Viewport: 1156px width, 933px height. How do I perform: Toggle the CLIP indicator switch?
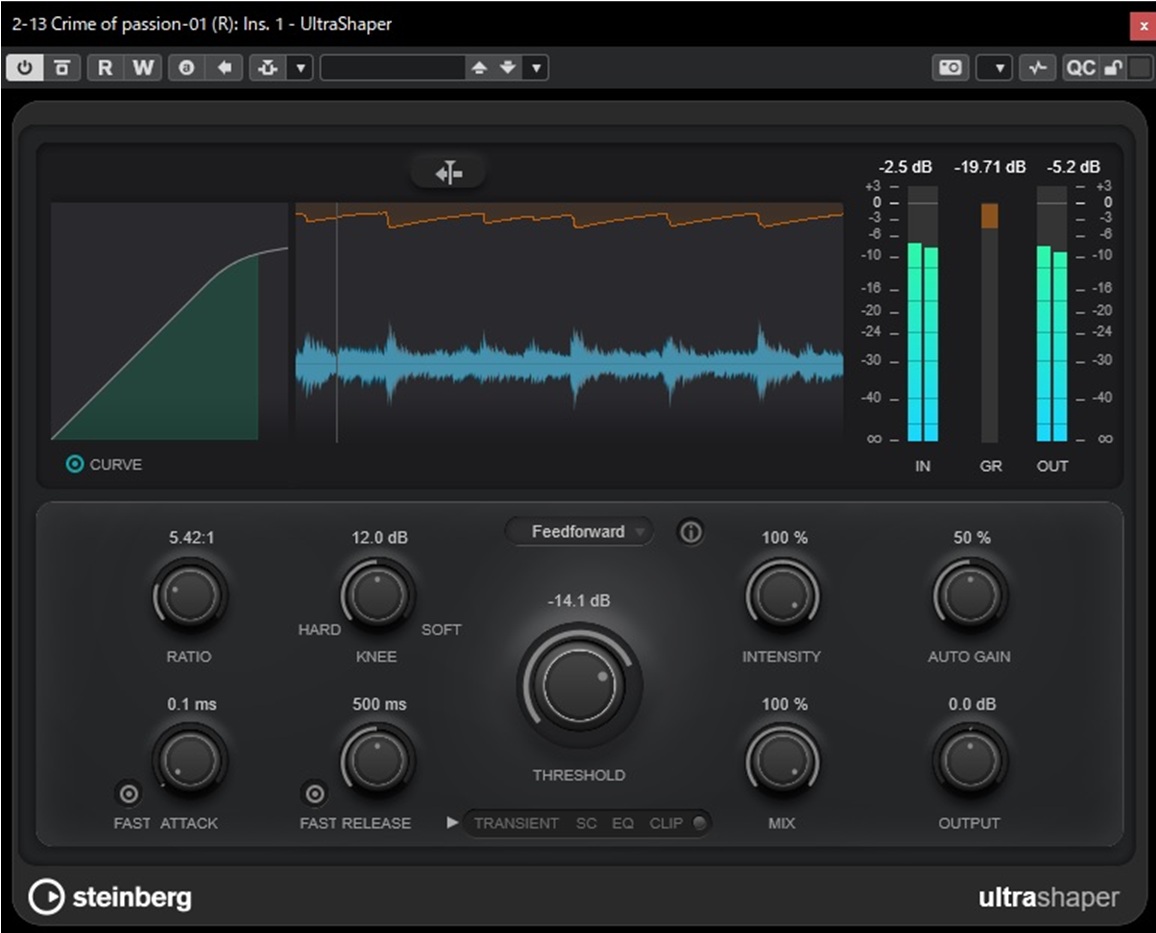(x=698, y=823)
